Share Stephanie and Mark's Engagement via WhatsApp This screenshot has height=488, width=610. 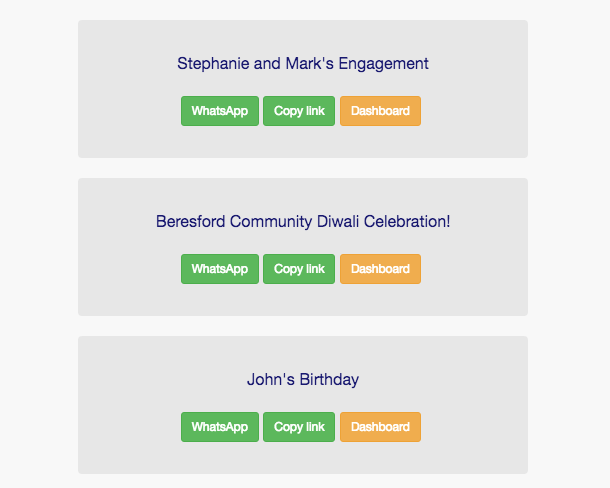(x=220, y=111)
